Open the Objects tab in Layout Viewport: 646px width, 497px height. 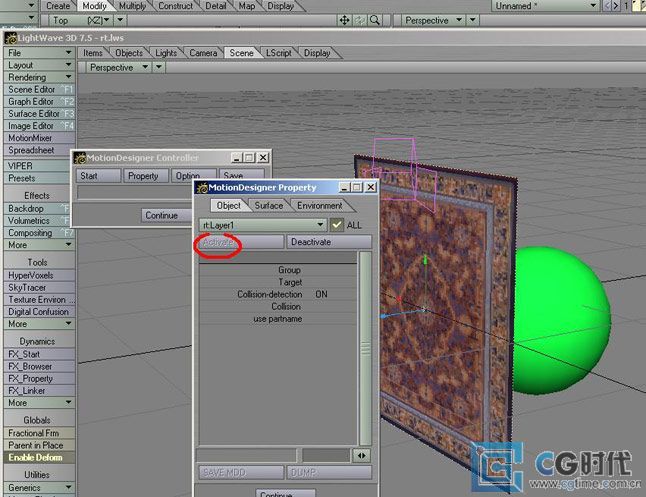pos(129,53)
